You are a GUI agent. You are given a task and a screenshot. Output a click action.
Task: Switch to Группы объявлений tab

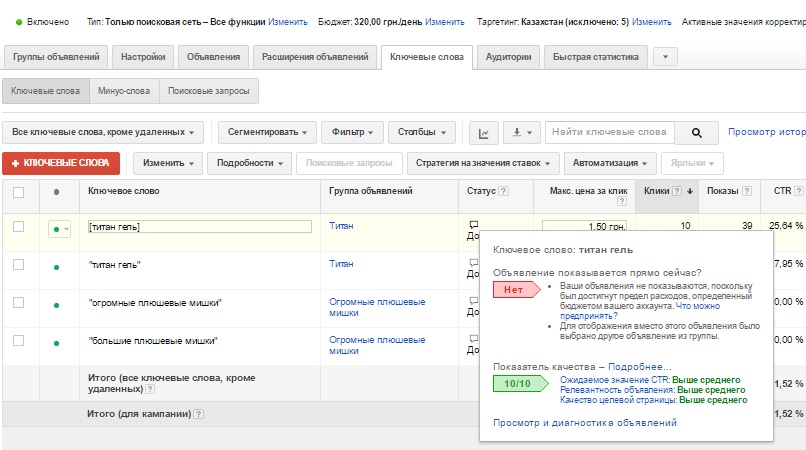tap(56, 57)
